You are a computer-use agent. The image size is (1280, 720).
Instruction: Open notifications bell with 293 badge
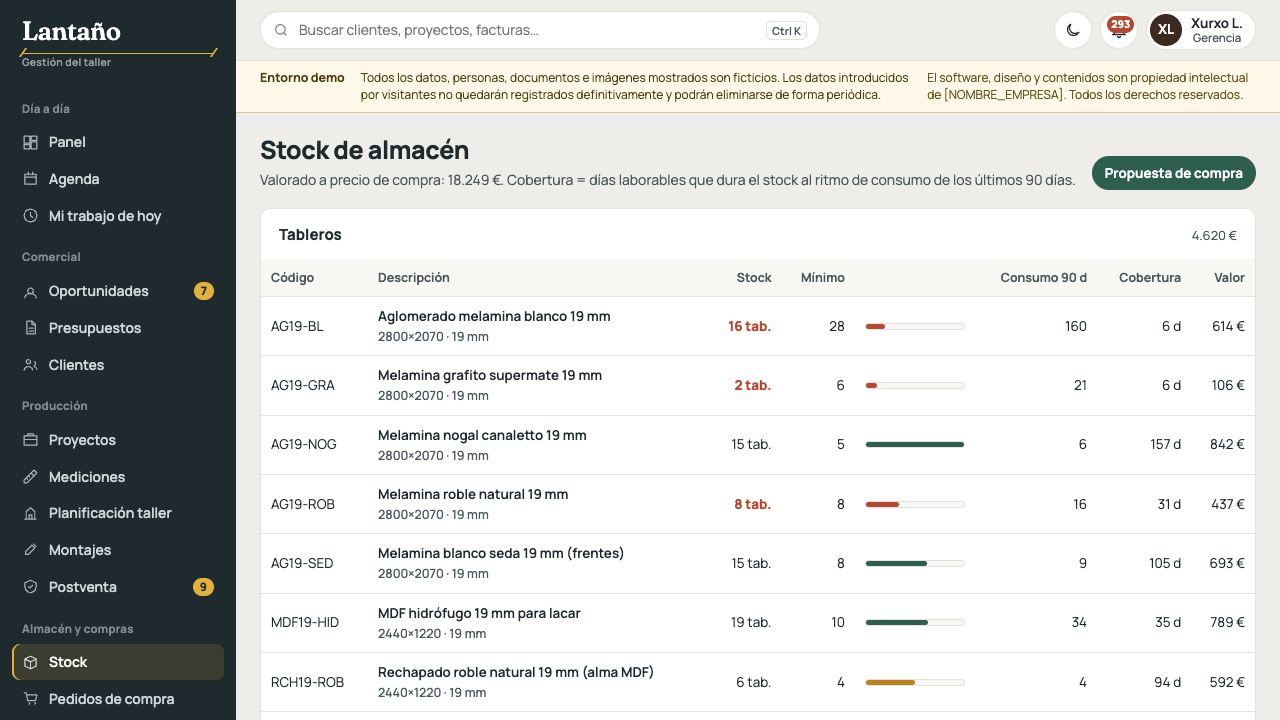point(1119,30)
